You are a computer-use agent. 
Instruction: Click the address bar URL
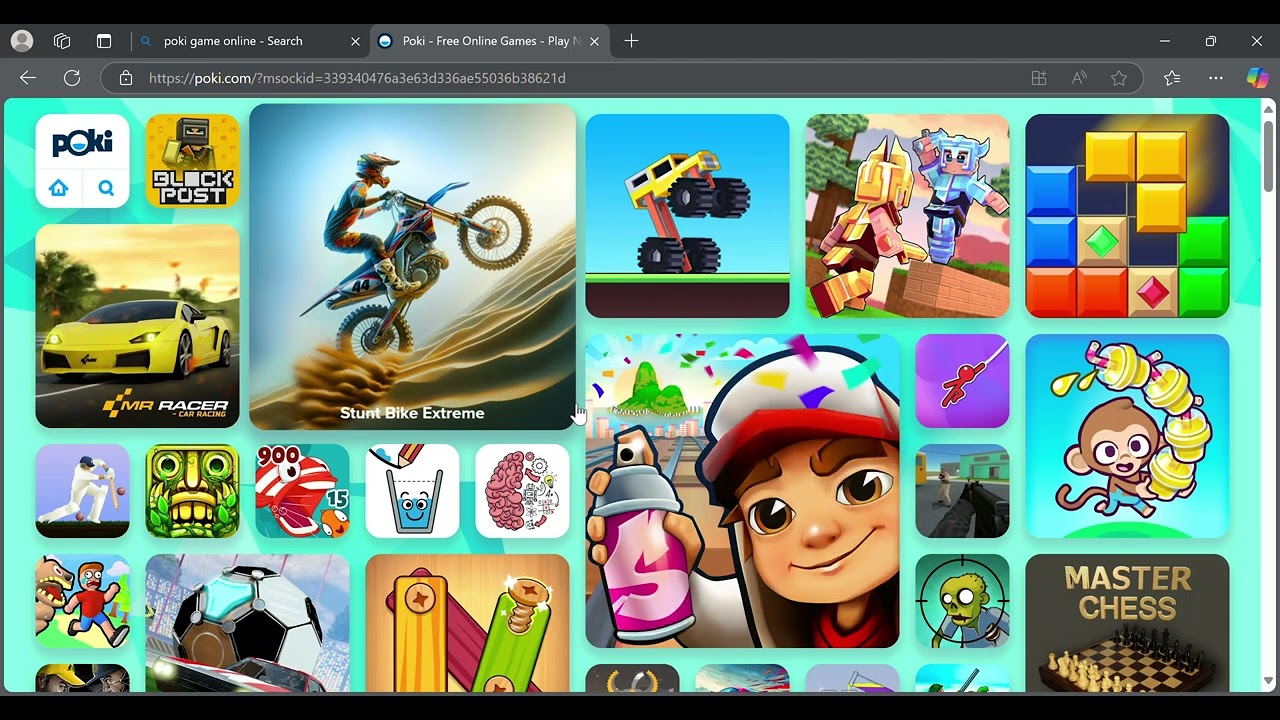357,78
